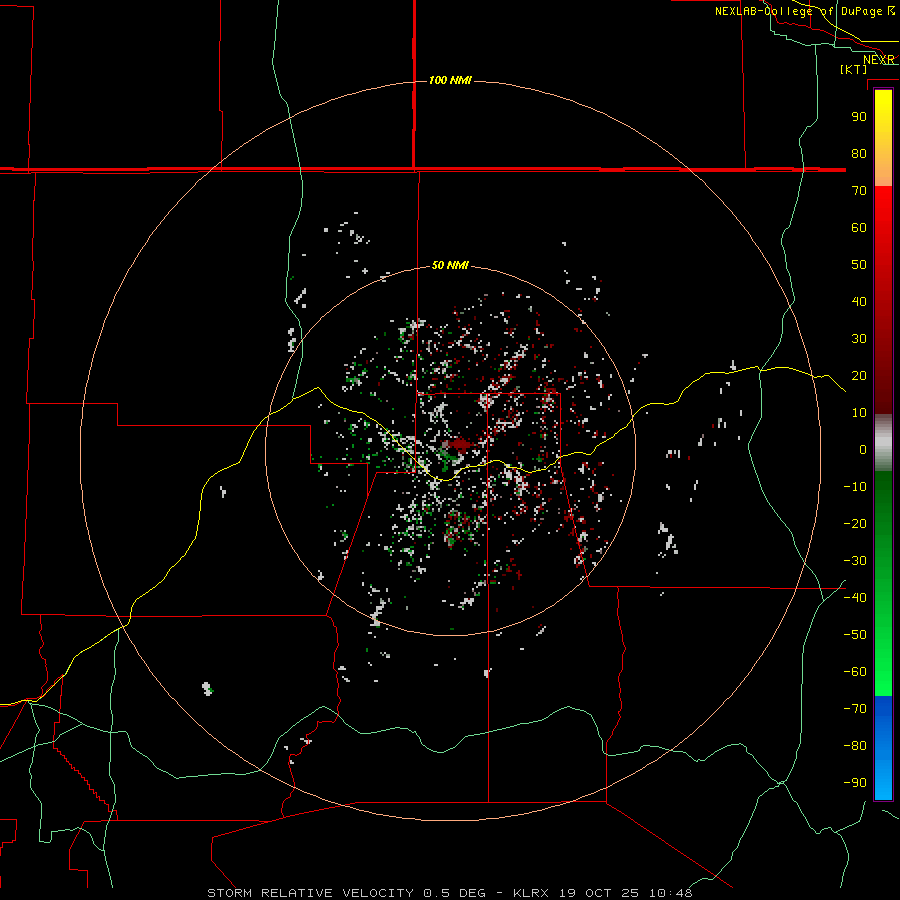Click the 10 value on velocity scale
900x900 pixels.
(859, 413)
